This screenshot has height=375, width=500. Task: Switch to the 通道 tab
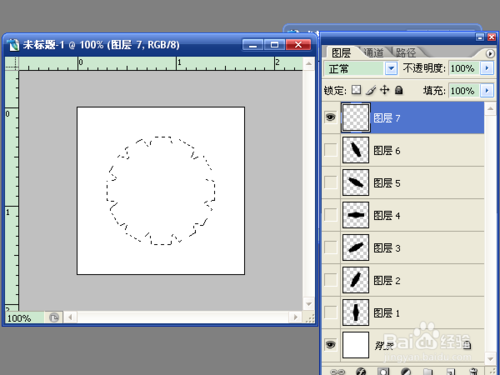click(374, 53)
